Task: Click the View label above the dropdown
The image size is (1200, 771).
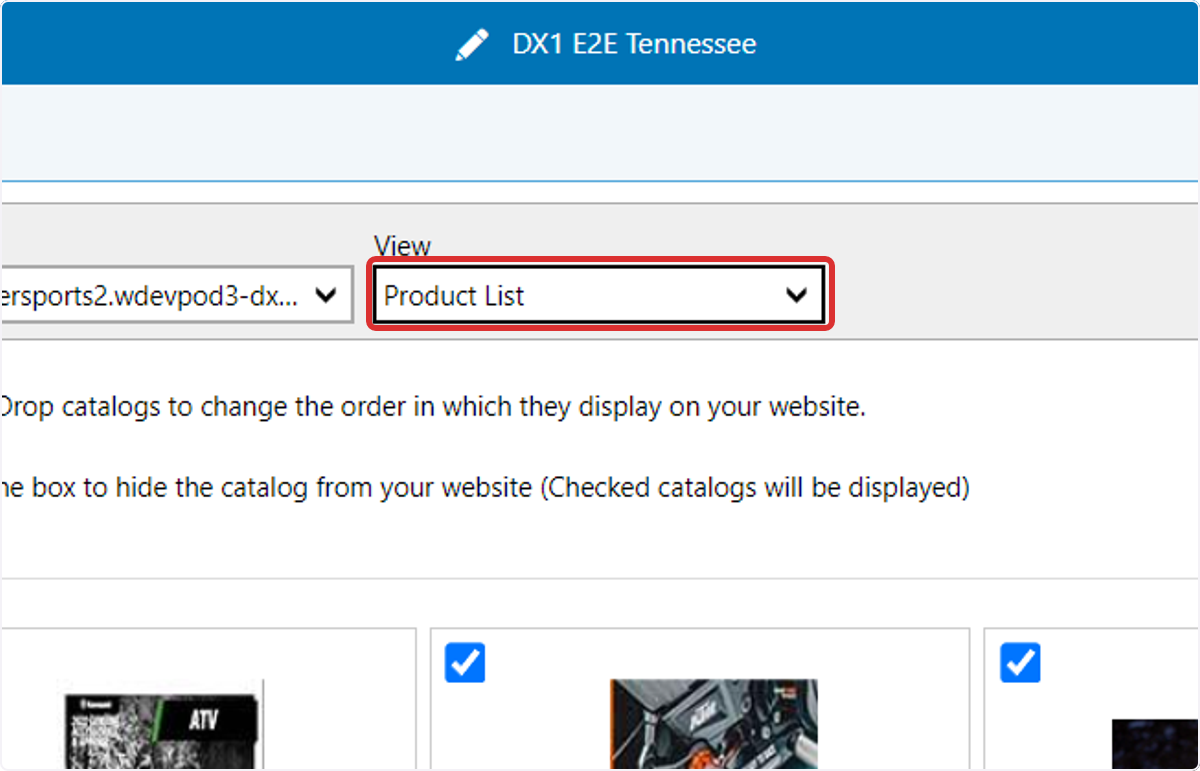Action: point(402,246)
